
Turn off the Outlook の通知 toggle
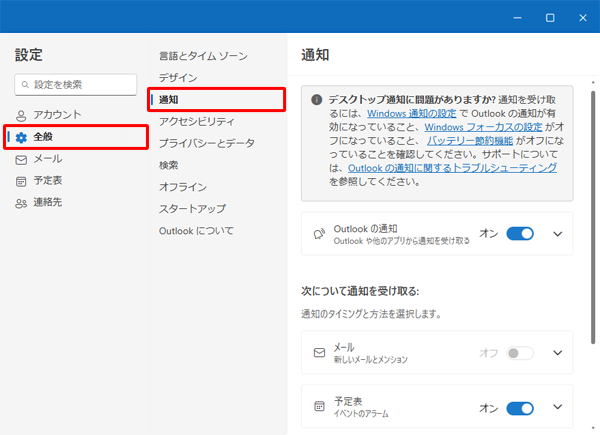pos(520,233)
